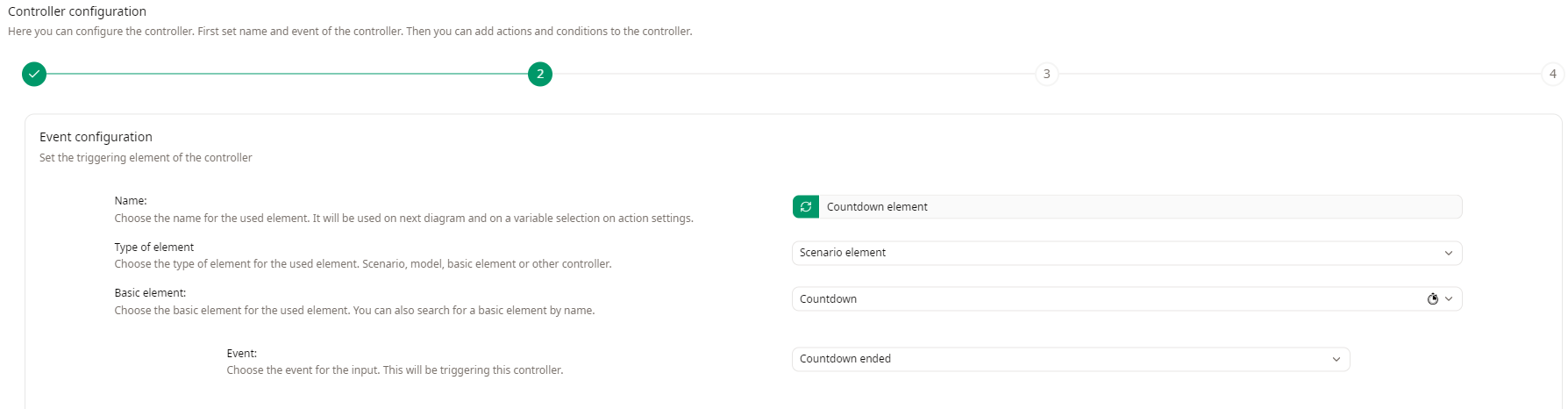Click the 'Event configuration' heading

click(x=96, y=137)
